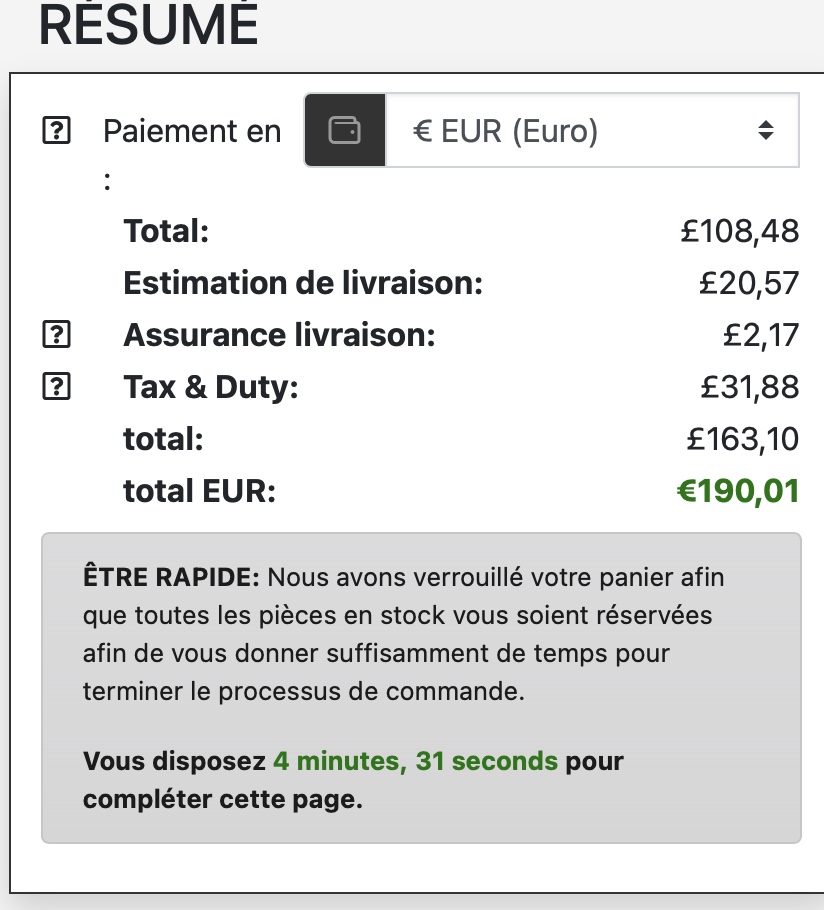Image resolution: width=824 pixels, height=910 pixels.
Task: Click the "Estimation de livraison:" label
Action: click(x=303, y=284)
